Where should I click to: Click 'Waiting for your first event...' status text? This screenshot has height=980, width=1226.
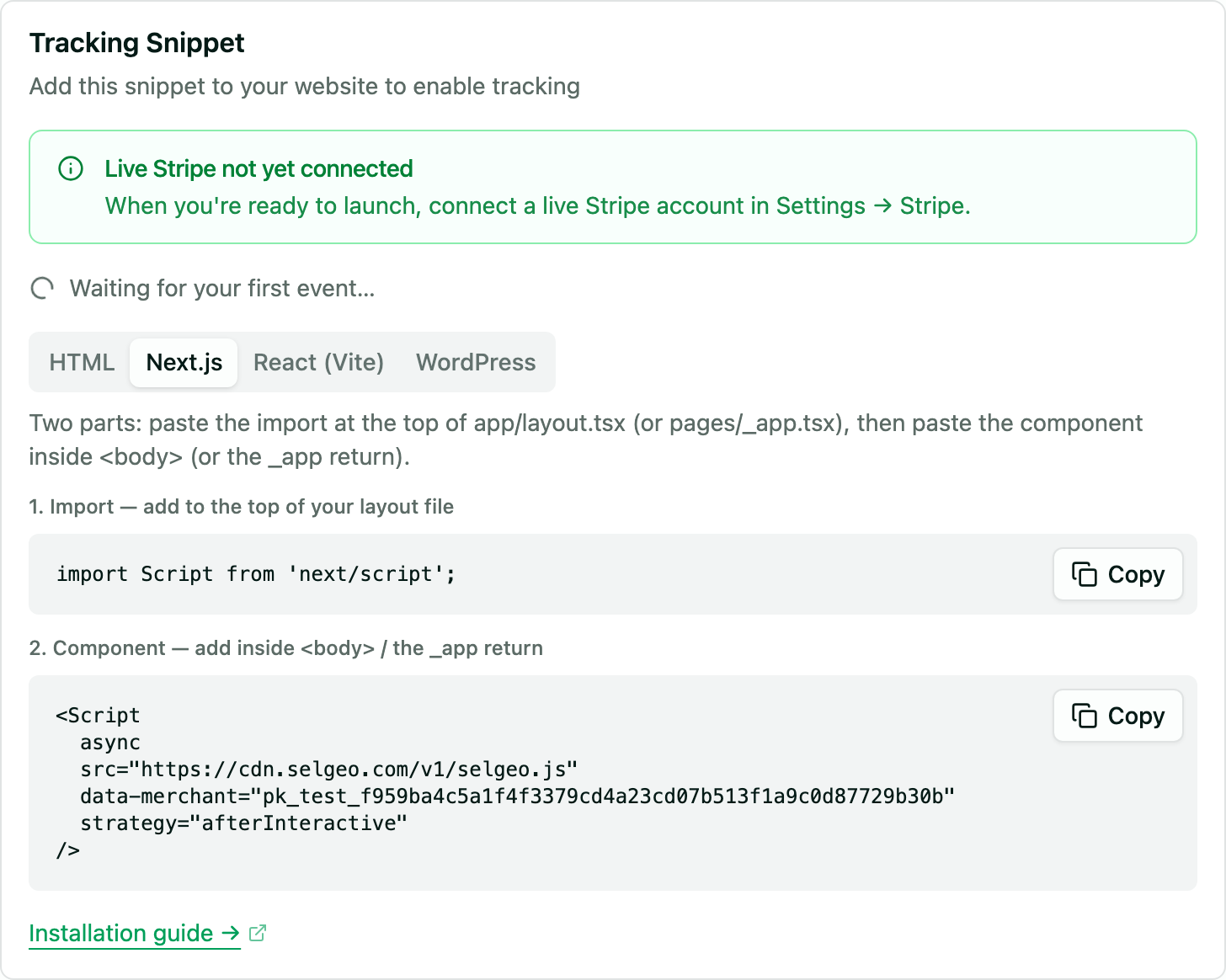point(222,289)
